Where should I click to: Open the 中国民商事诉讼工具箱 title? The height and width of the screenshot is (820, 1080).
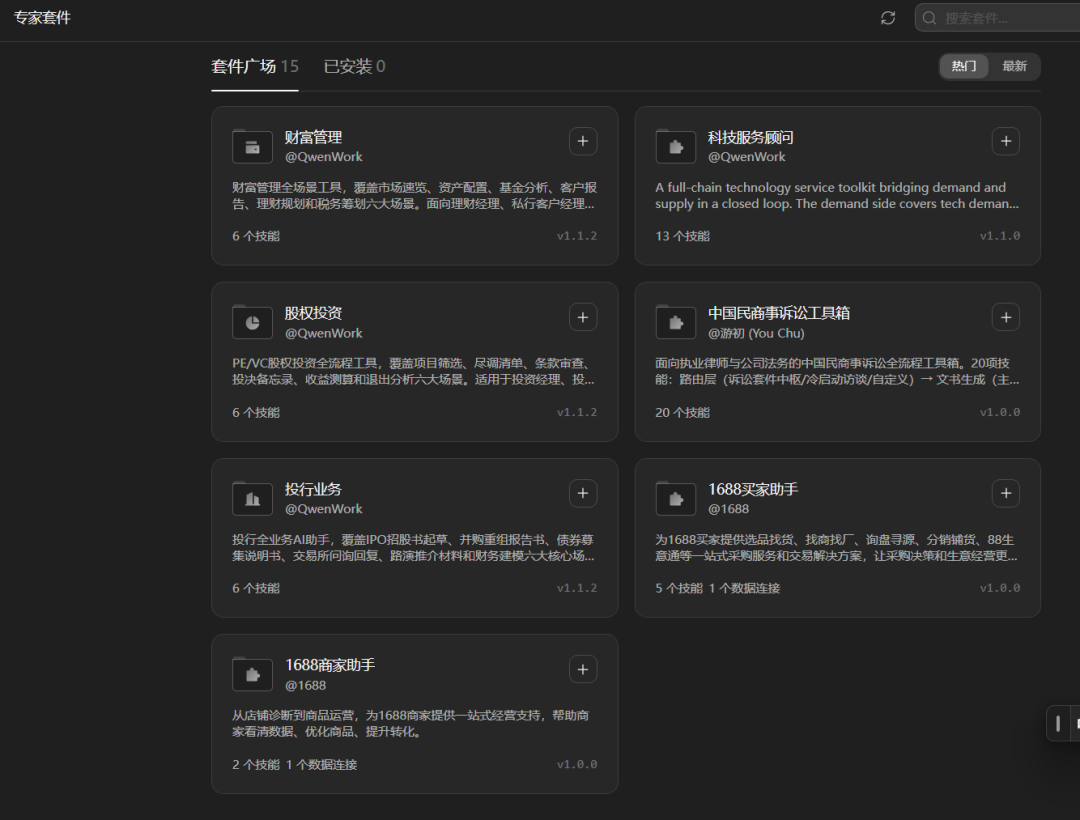[x=779, y=313]
